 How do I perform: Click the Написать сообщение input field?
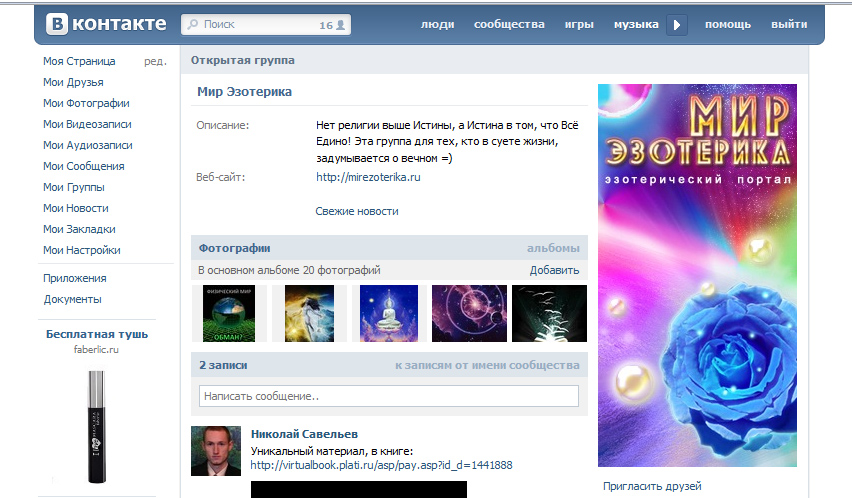coord(389,396)
